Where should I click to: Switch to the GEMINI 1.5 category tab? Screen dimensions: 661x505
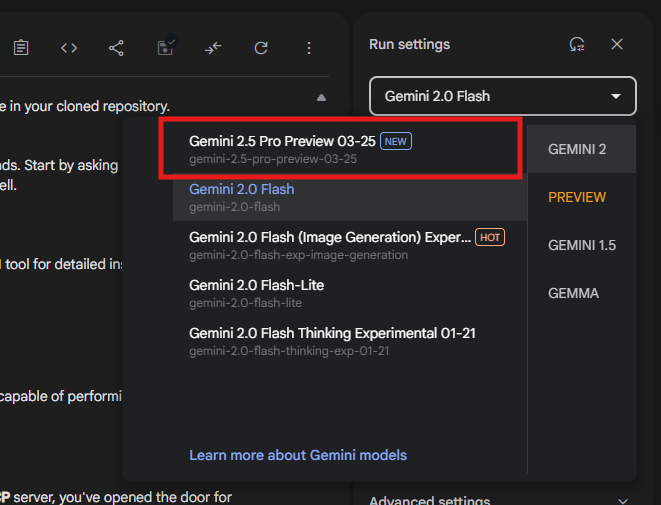tap(582, 245)
